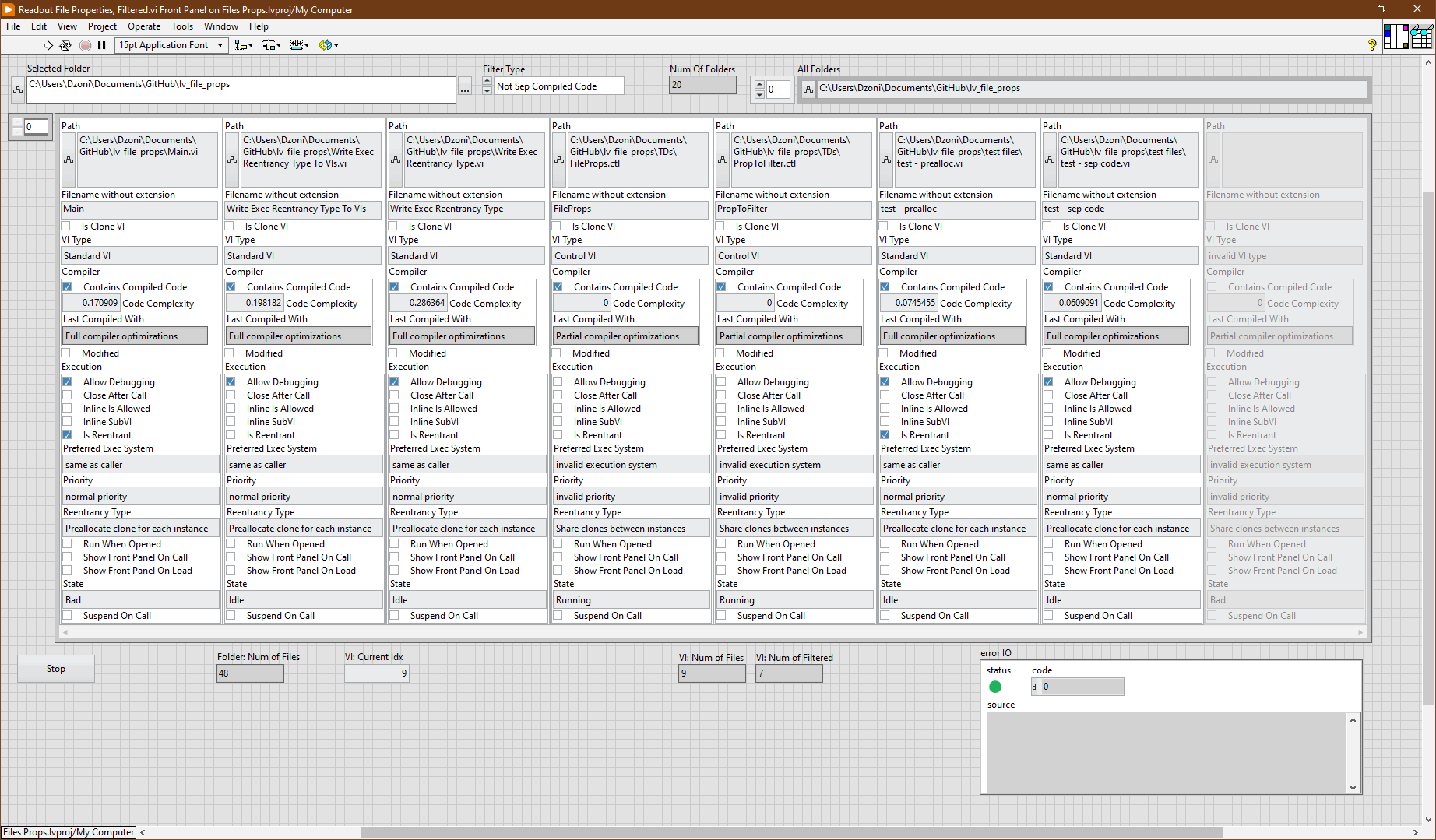This screenshot has width=1436, height=840.
Task: Show Context Help with the yellow question mark
Action: 1372,45
